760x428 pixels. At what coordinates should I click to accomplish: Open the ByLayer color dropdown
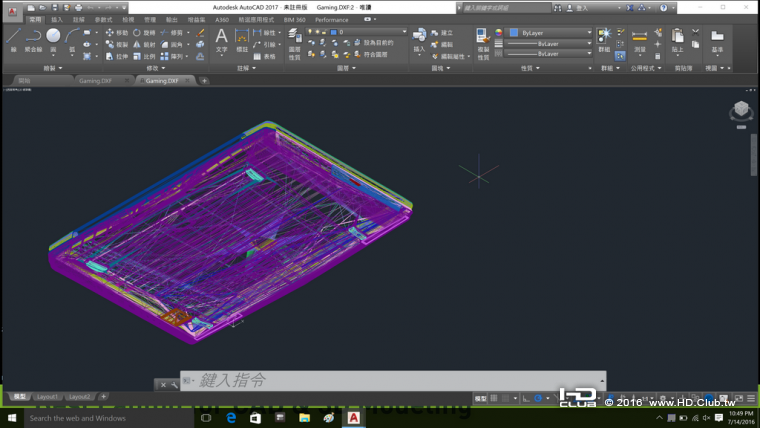pos(548,32)
